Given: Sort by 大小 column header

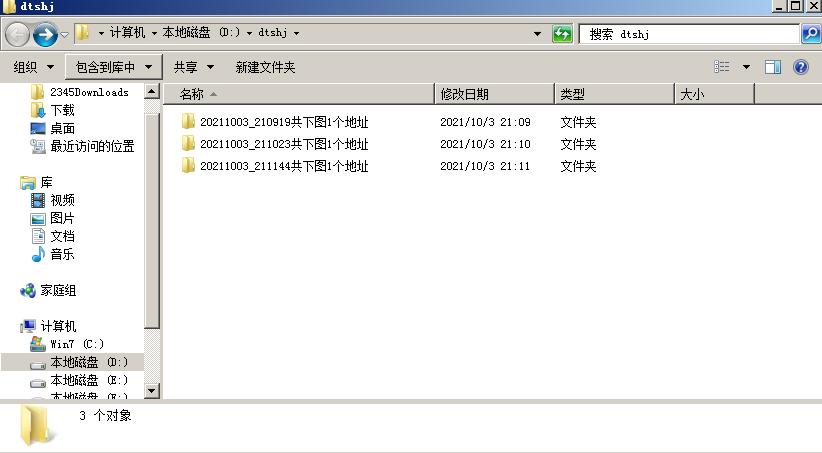Looking at the screenshot, I should tap(714, 94).
